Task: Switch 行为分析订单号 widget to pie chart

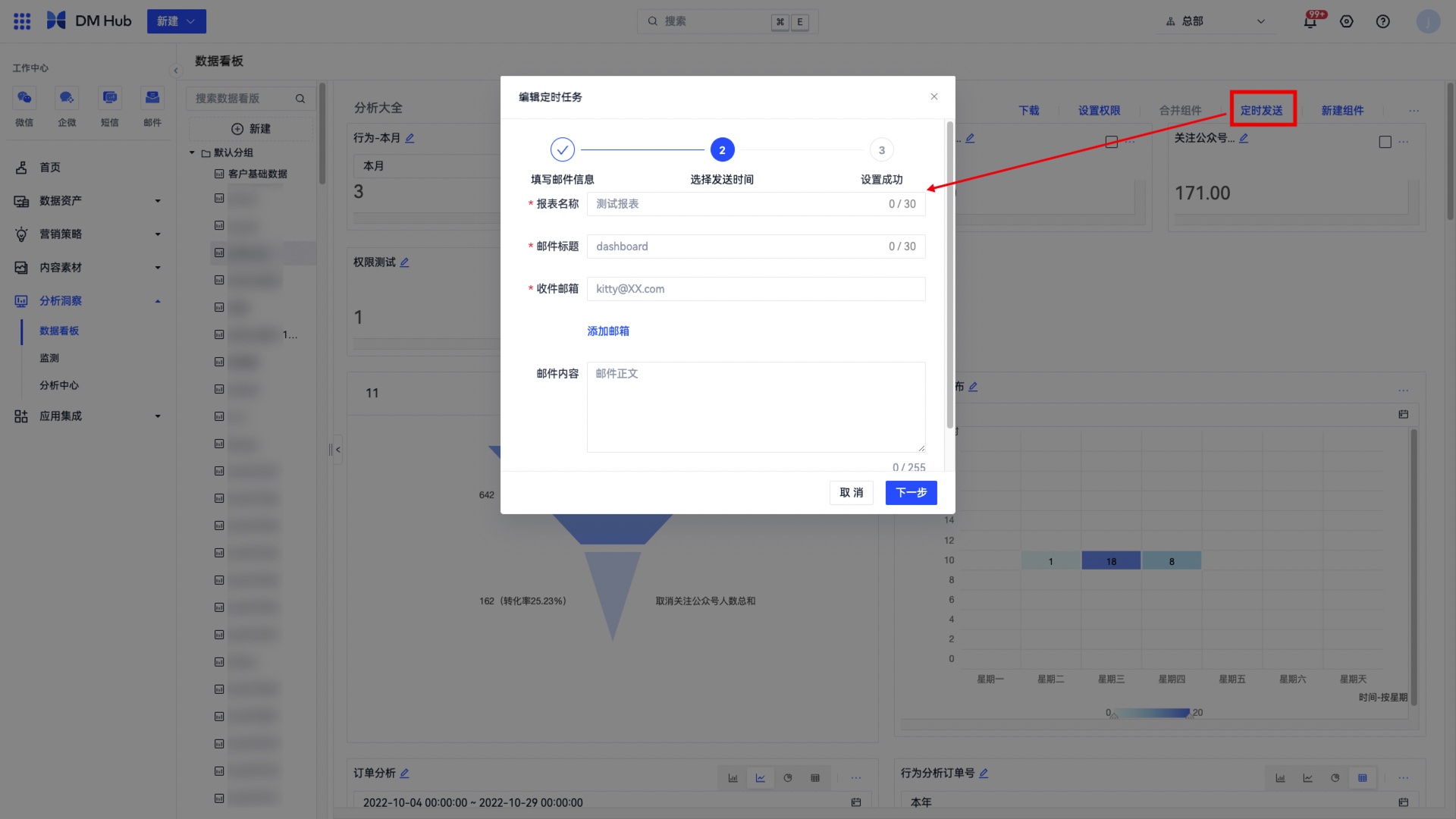Action: pyautogui.click(x=1335, y=778)
